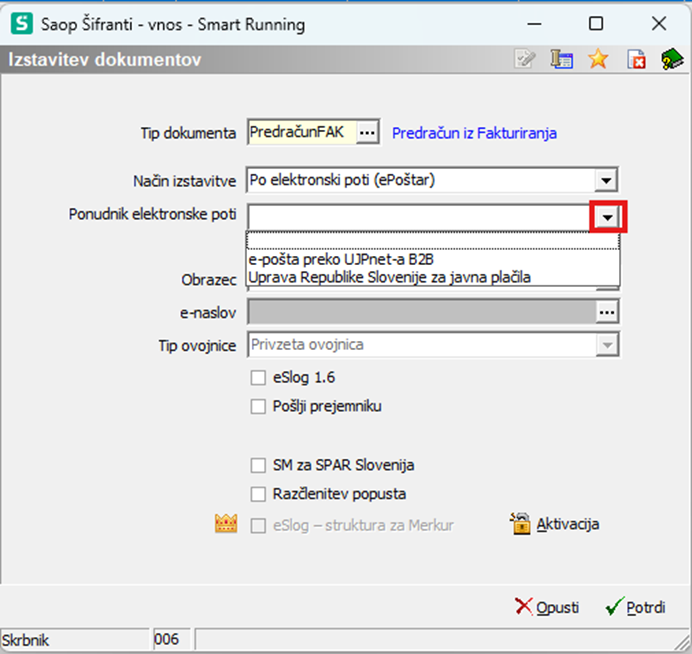Click the e-naslov input field
The image size is (692, 654).
421,312
